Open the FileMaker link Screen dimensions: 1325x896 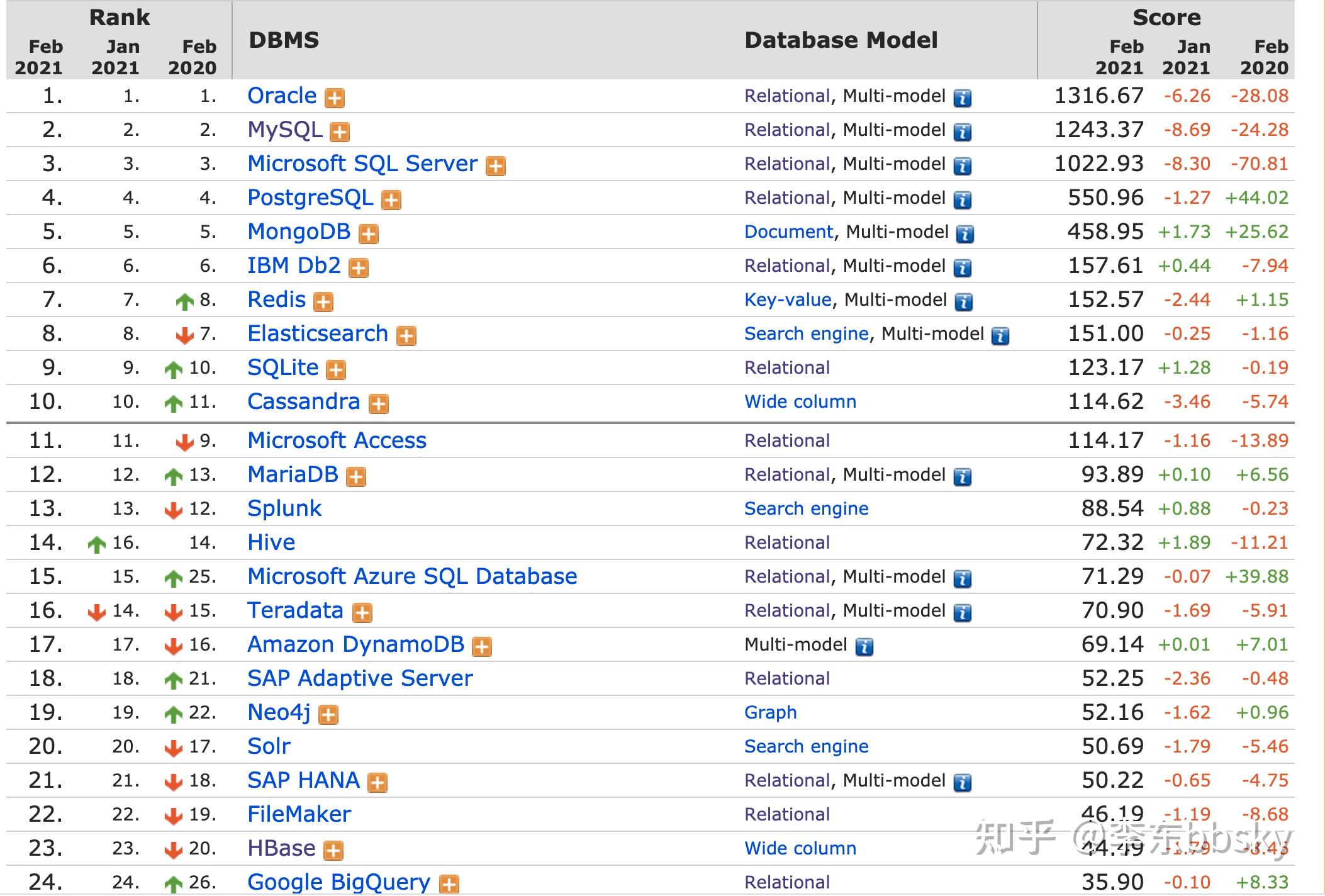(299, 814)
